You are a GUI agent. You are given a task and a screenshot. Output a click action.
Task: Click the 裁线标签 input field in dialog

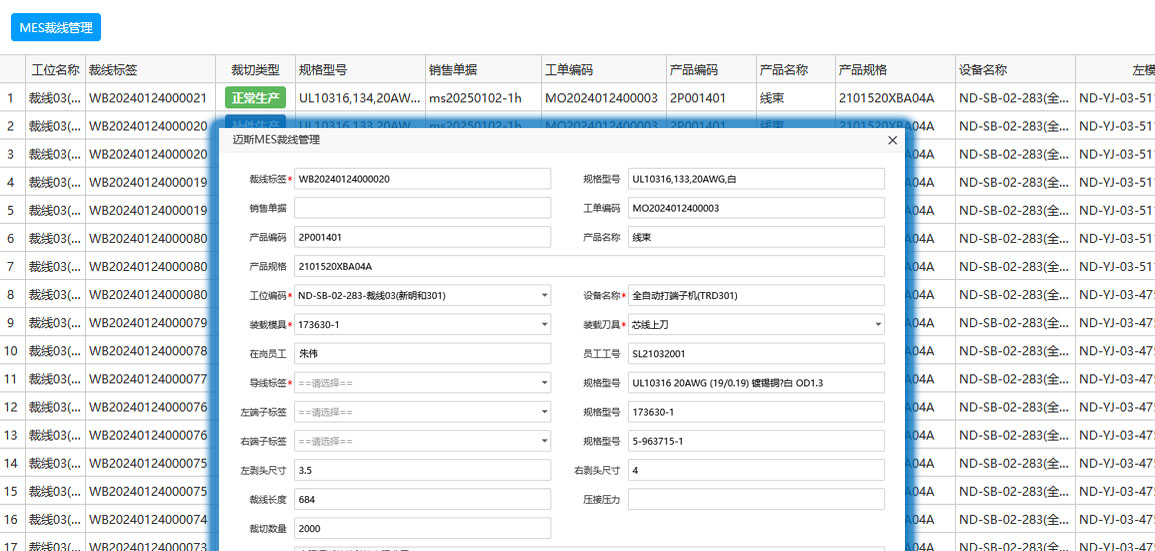[x=422, y=179]
